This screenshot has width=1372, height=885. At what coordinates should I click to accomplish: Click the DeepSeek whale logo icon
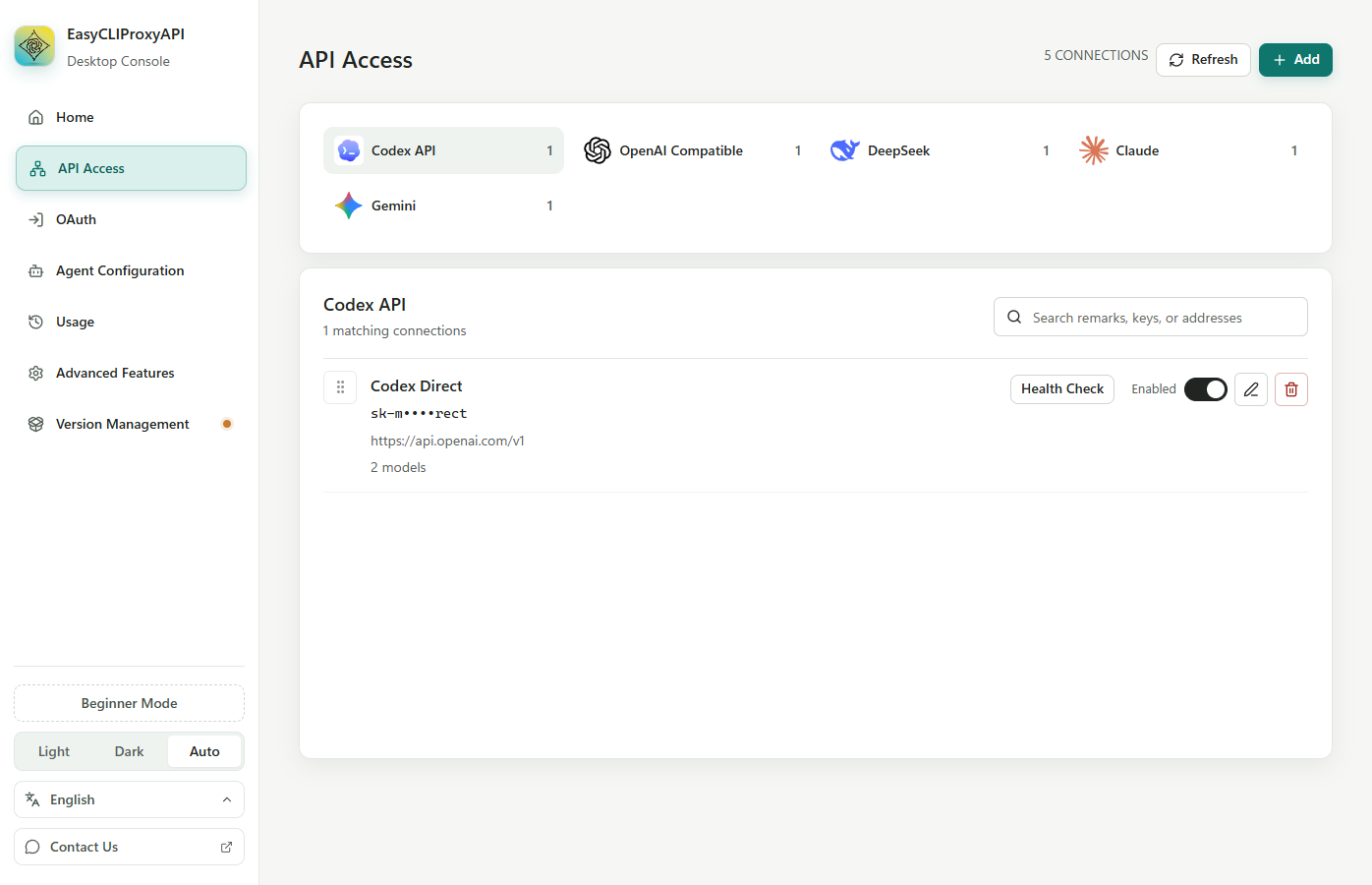click(x=845, y=150)
